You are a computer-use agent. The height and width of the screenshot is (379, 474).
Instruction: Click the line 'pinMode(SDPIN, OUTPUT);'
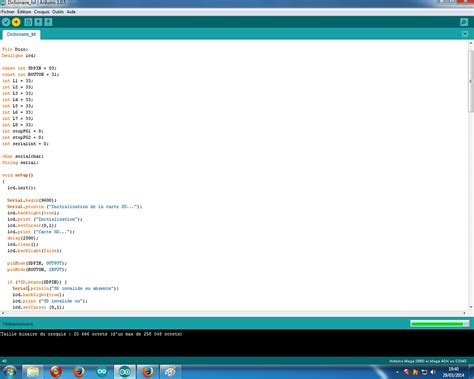(x=37, y=263)
